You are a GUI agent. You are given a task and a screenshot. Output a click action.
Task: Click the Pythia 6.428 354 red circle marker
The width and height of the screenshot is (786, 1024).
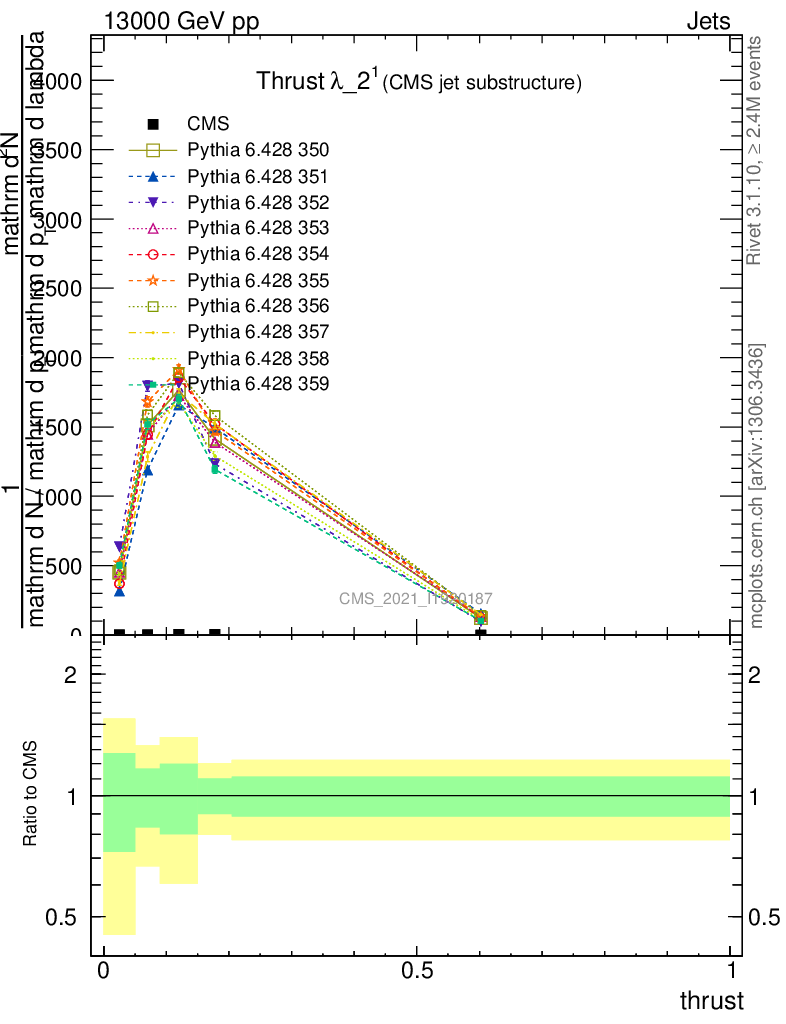pos(153,254)
